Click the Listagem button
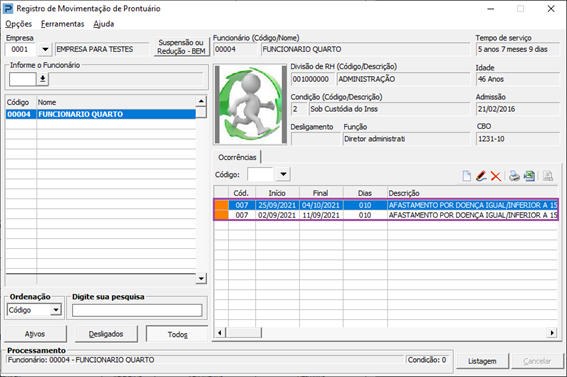 coord(482,361)
